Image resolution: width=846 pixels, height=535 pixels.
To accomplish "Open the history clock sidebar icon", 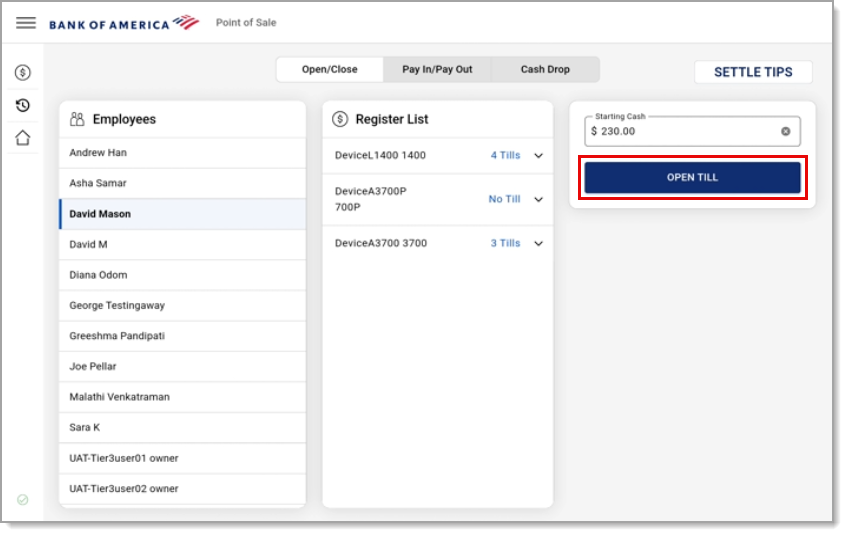I will [x=23, y=105].
